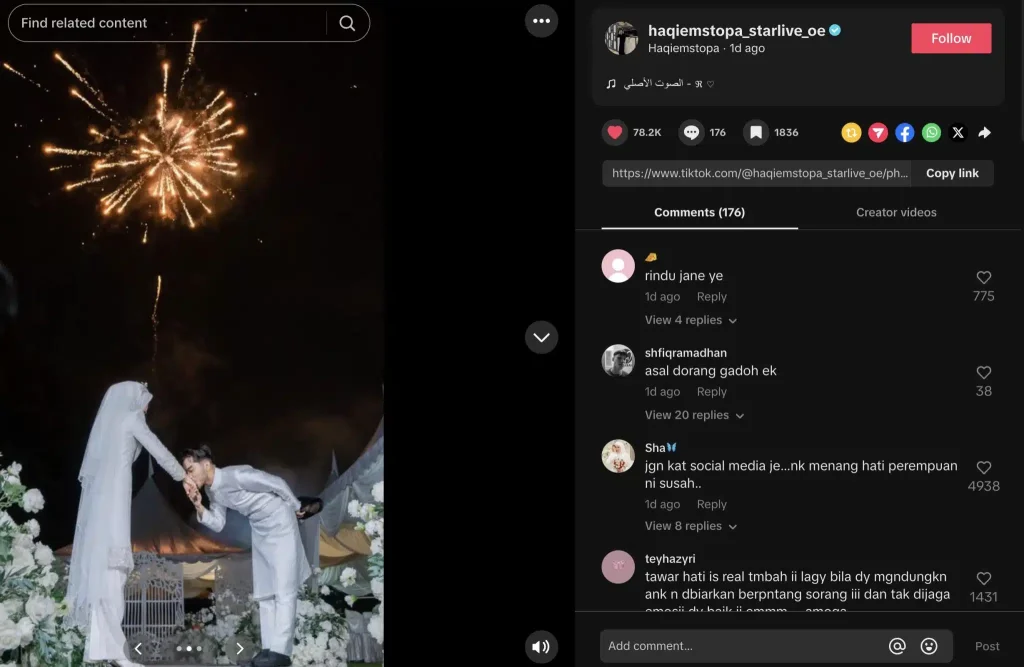Click the search magnifier icon

[x=347, y=23]
